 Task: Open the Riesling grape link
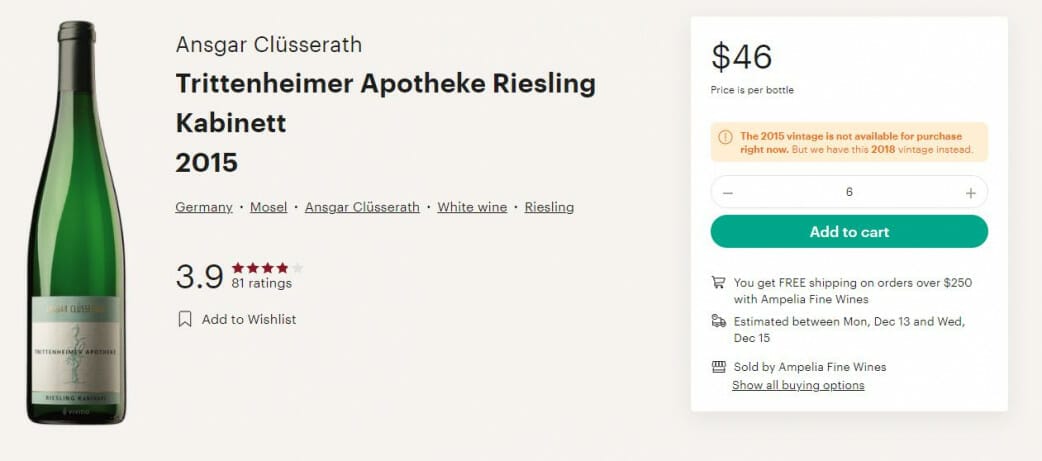549,207
